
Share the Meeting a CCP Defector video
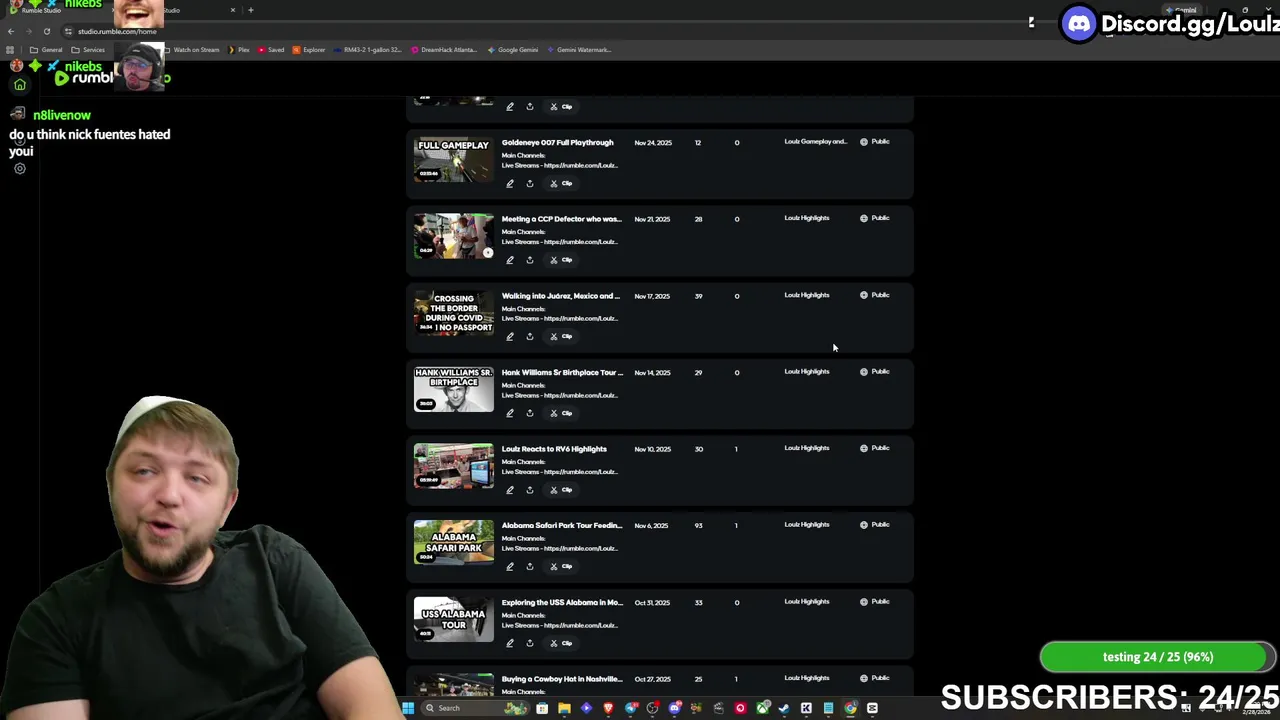click(530, 260)
